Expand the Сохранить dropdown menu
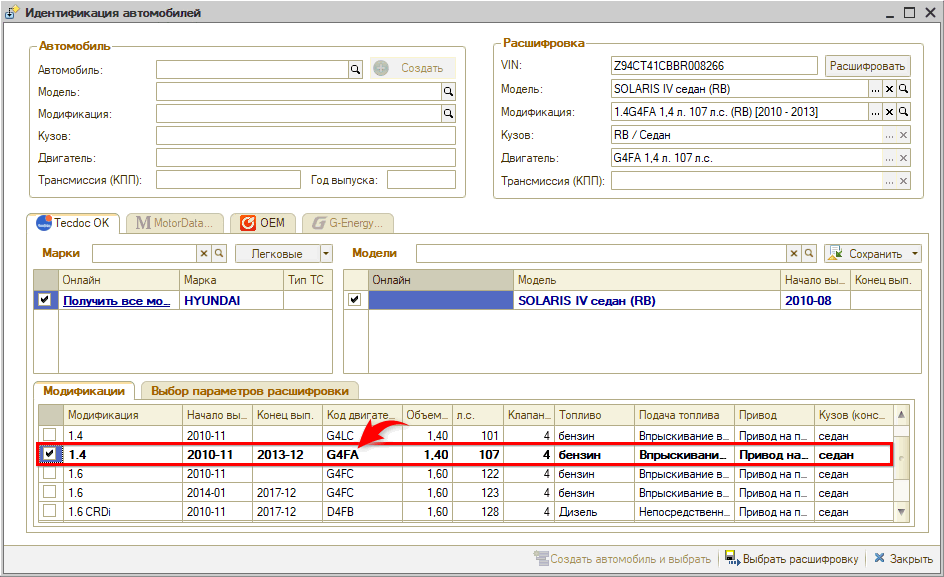This screenshot has height=577, width=944. click(915, 254)
